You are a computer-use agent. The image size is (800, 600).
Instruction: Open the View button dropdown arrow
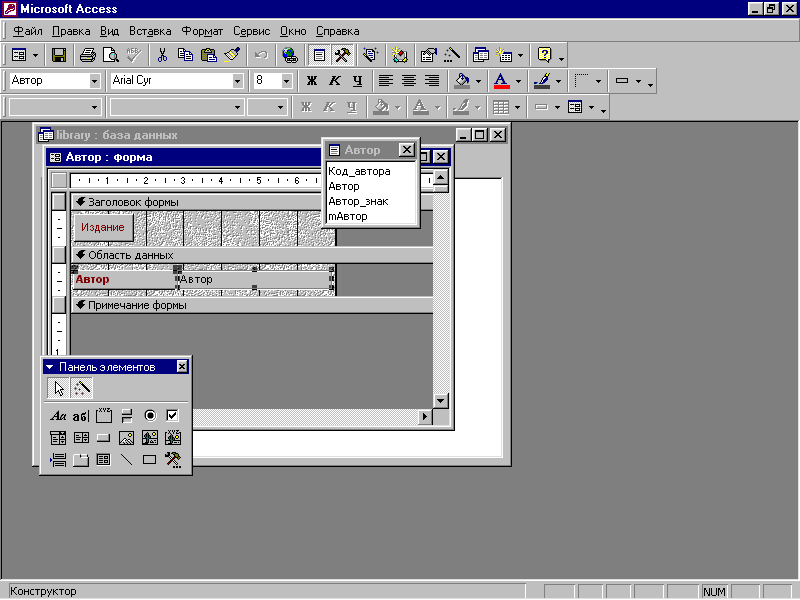coord(36,55)
